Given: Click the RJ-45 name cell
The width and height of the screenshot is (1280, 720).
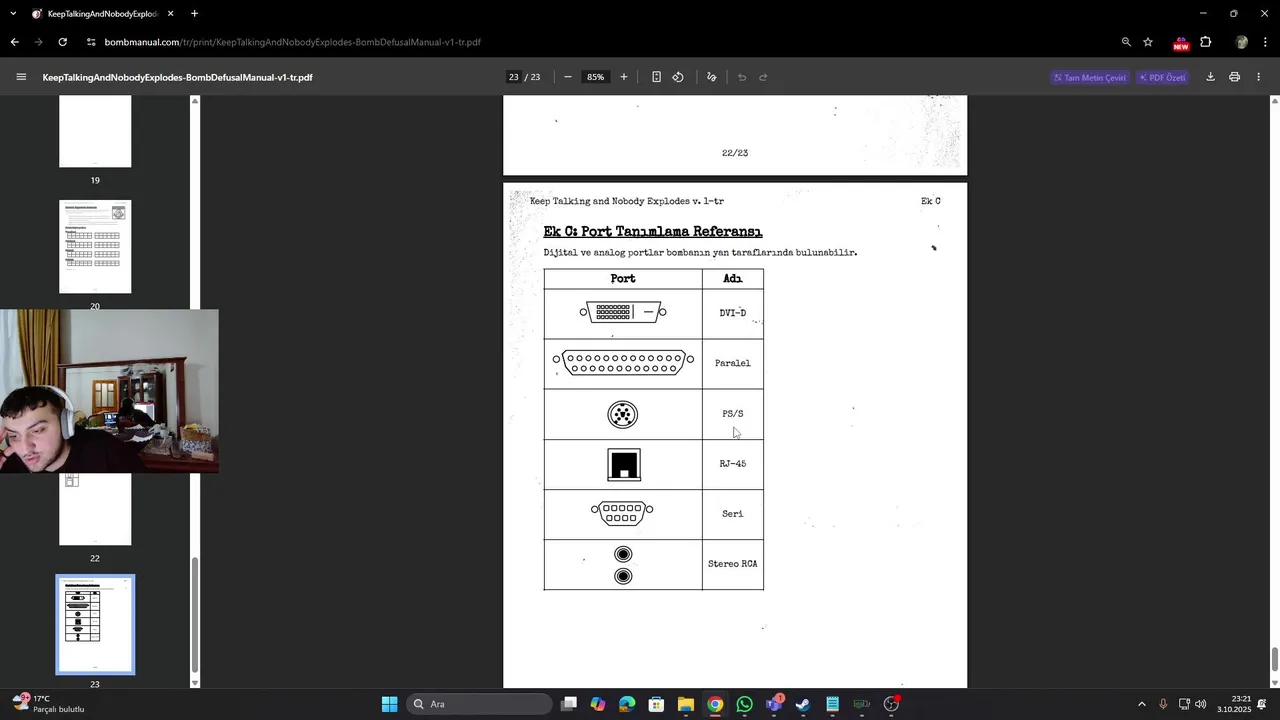Looking at the screenshot, I should tap(733, 463).
